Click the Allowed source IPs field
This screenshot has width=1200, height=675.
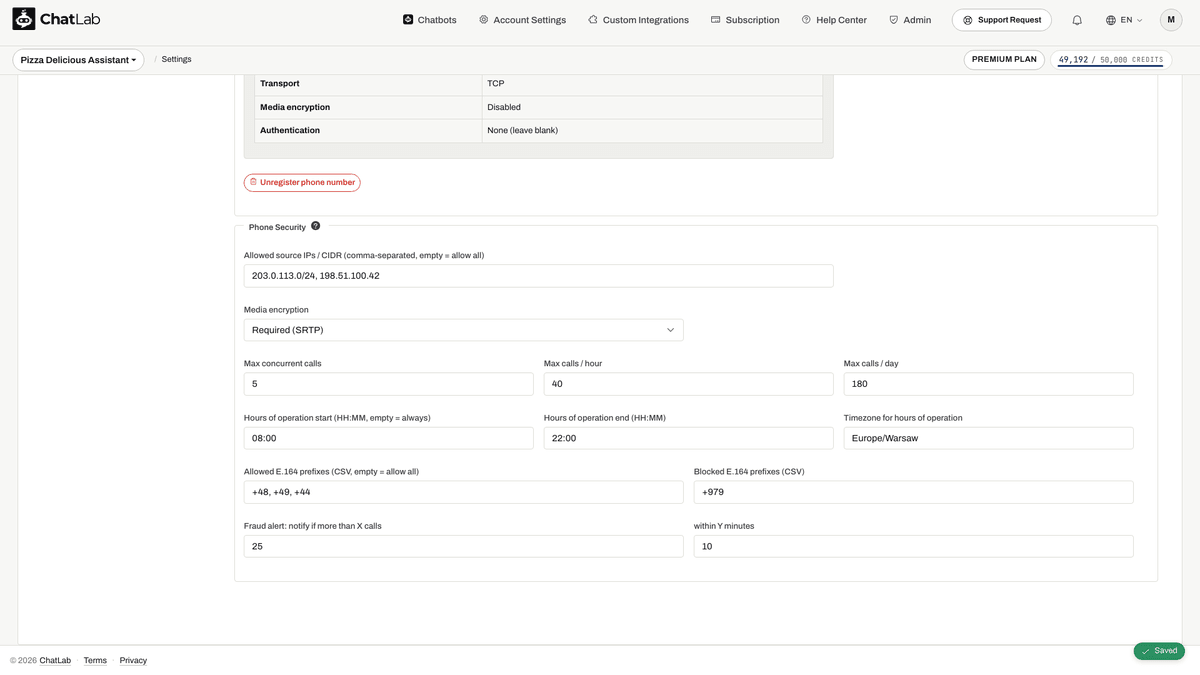(x=538, y=276)
